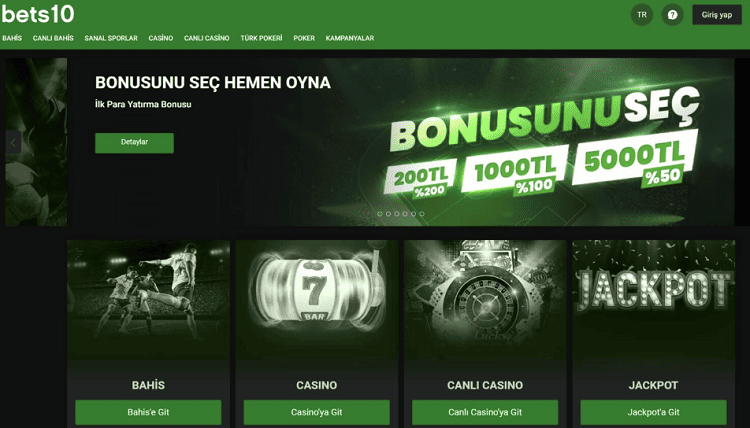Go to SANAL SPORLAR section
Image resolution: width=750 pixels, height=428 pixels.
pos(111,38)
